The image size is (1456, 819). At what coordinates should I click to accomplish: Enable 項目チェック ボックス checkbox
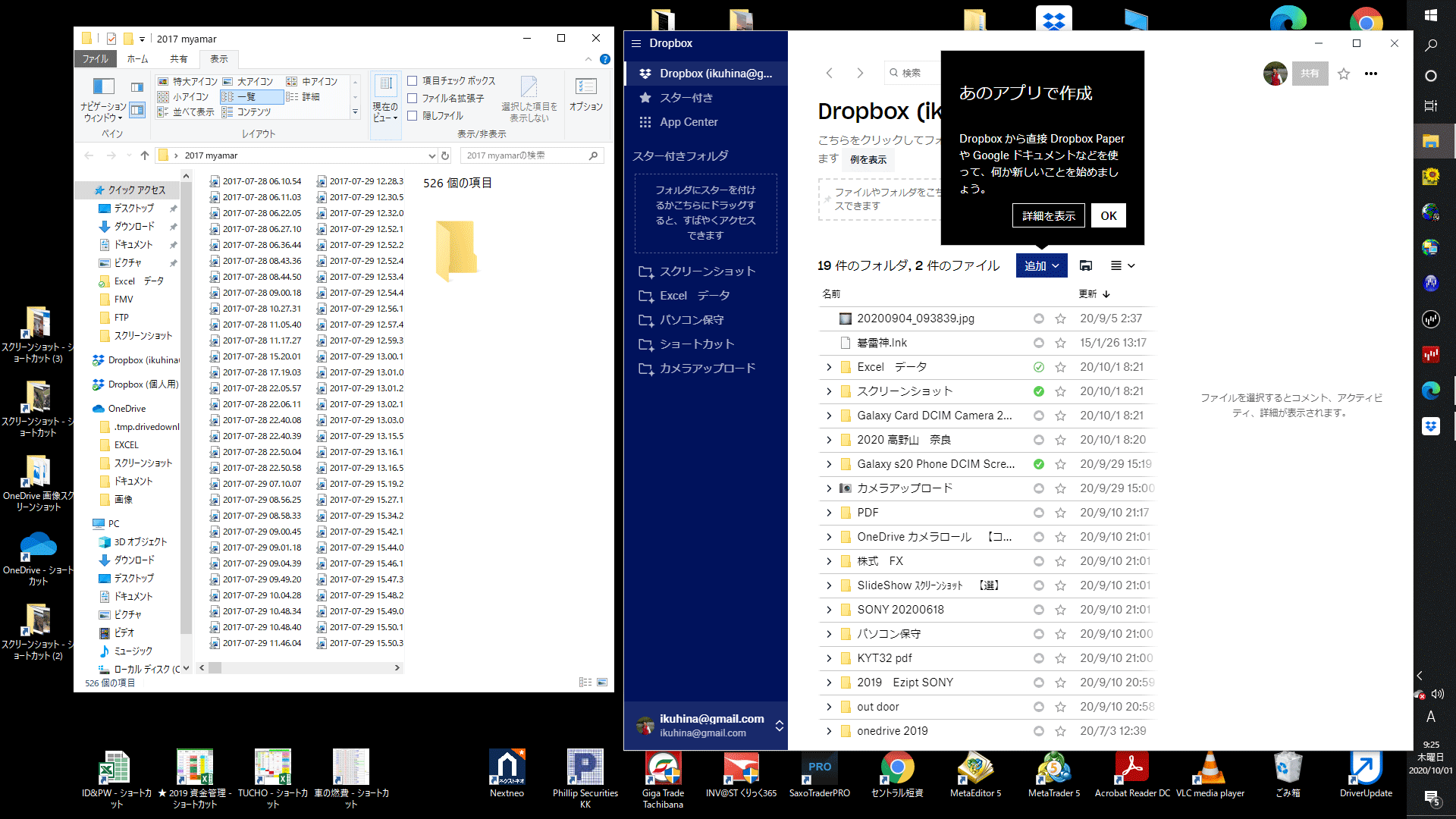pyautogui.click(x=413, y=80)
